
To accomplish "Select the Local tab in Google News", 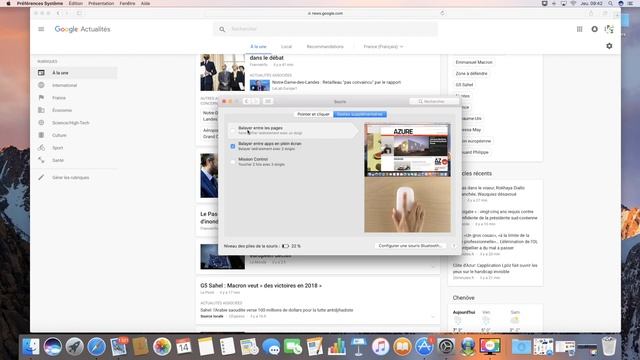I will tap(286, 47).
